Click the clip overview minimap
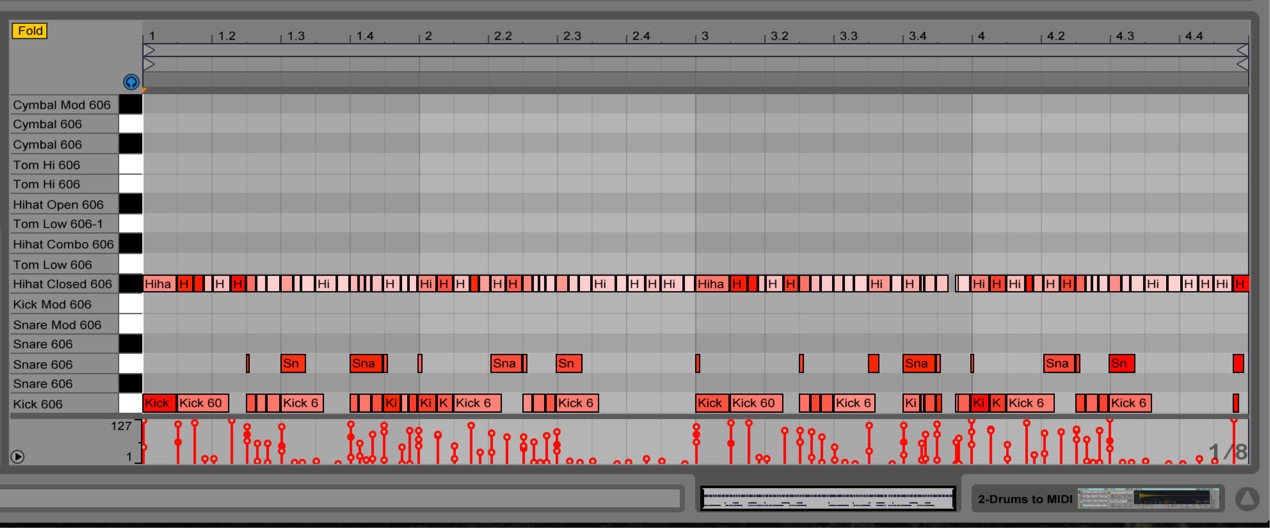Screen dimensions: 1270x528 pos(828,498)
